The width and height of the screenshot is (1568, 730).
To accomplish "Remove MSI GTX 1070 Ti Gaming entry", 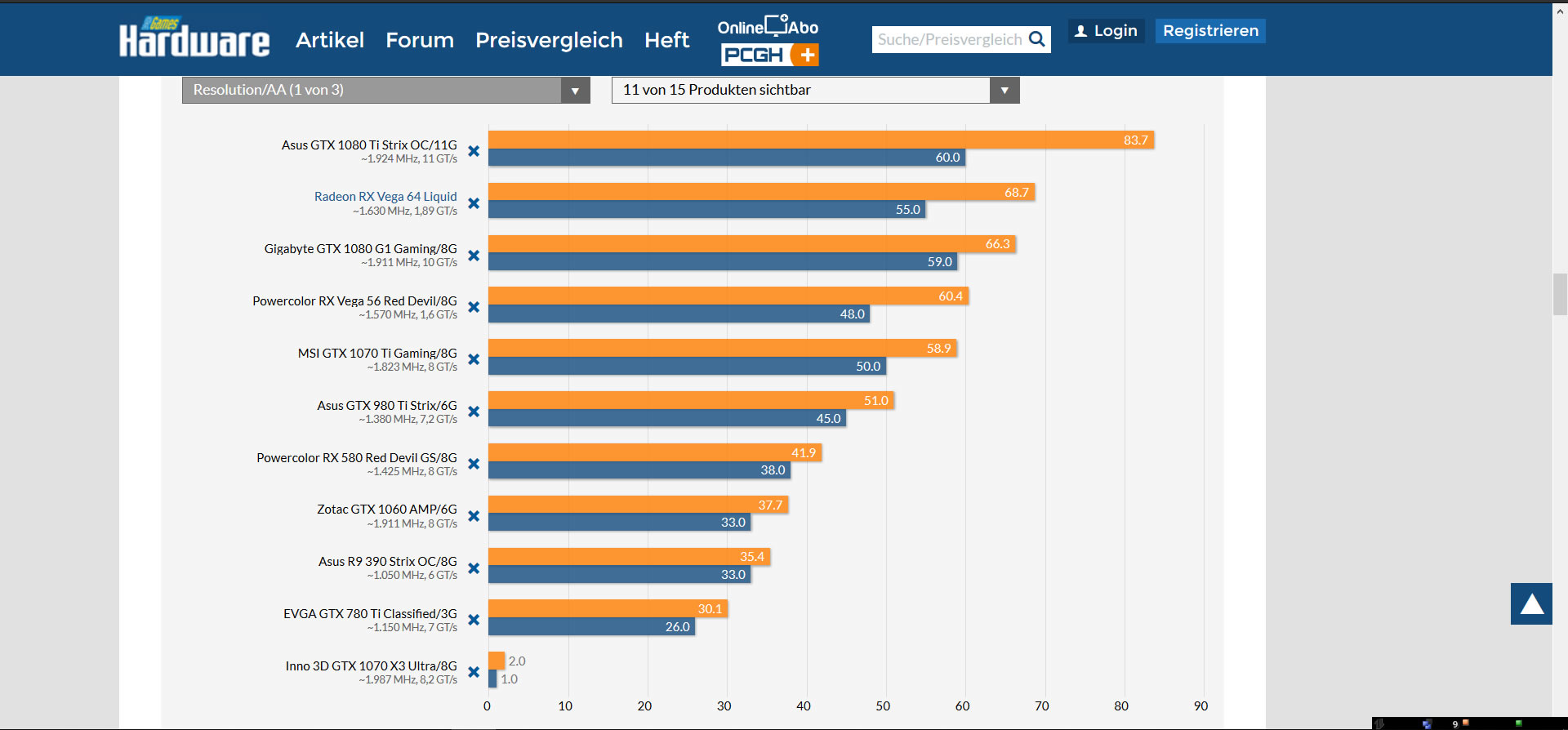I will (x=474, y=359).
